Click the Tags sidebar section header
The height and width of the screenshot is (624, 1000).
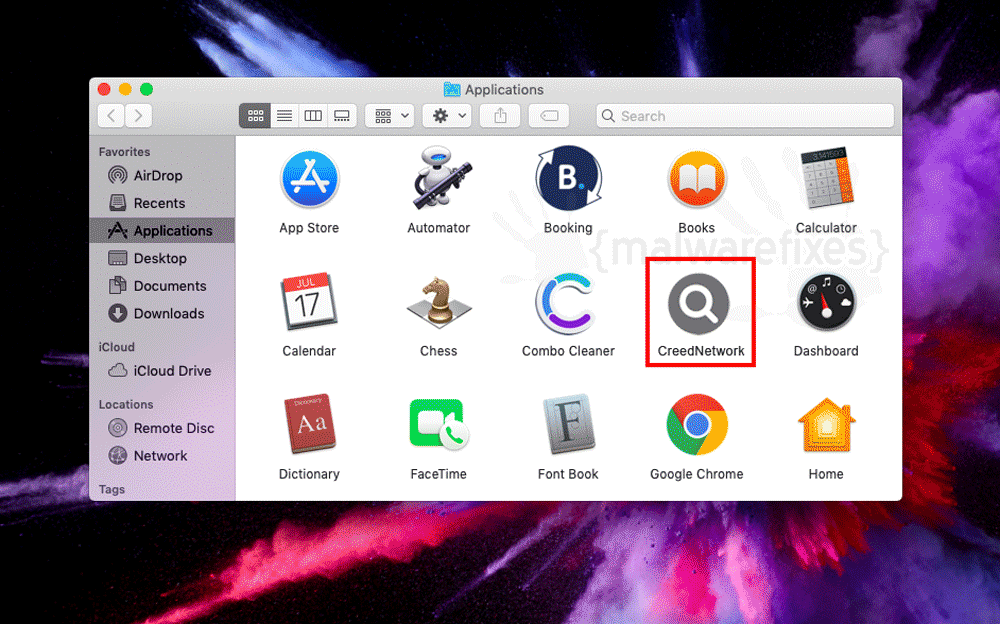(112, 489)
